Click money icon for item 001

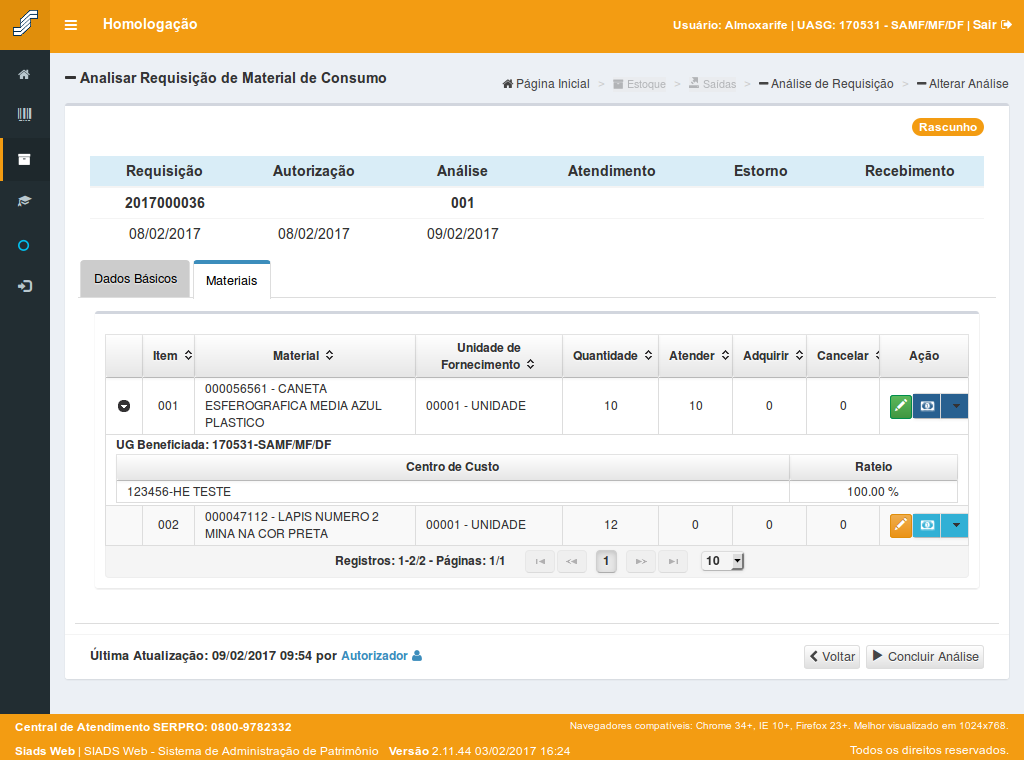pyautogui.click(x=927, y=406)
